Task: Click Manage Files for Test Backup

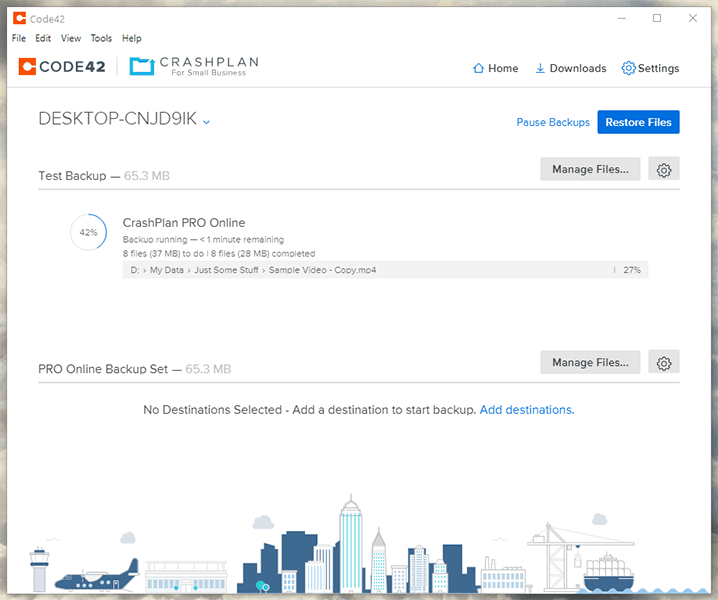Action: 590,170
